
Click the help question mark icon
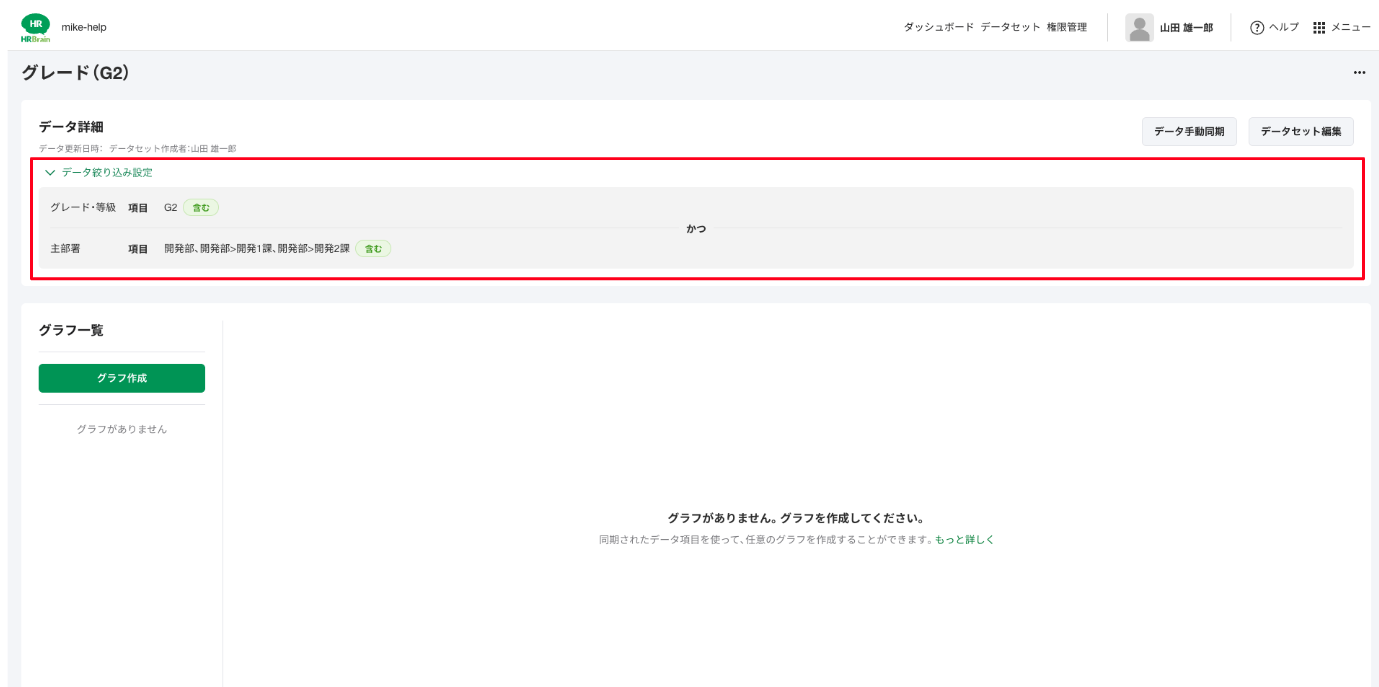(1257, 28)
